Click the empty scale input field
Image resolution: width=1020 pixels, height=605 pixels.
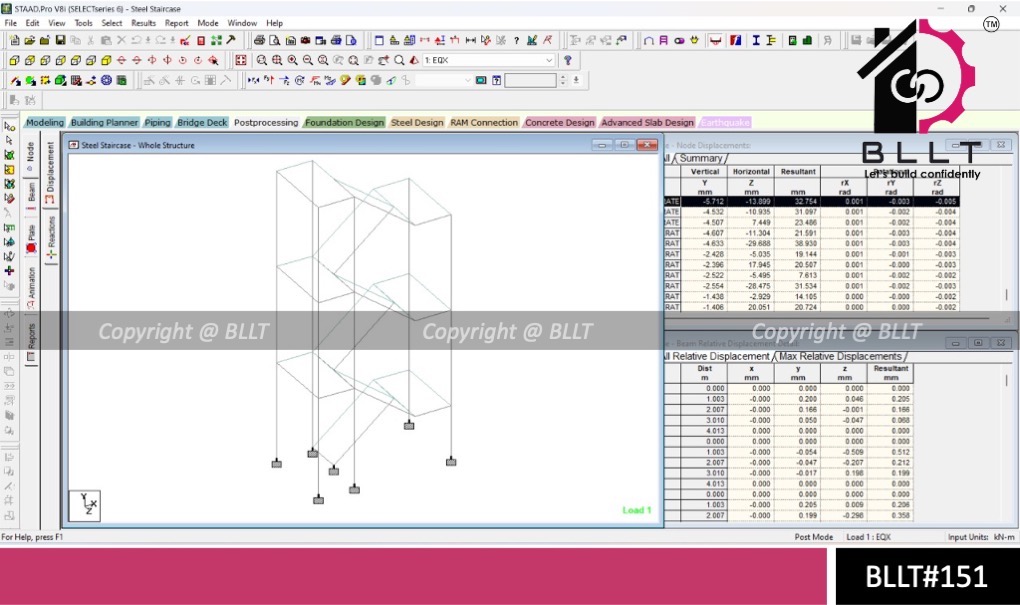point(530,81)
